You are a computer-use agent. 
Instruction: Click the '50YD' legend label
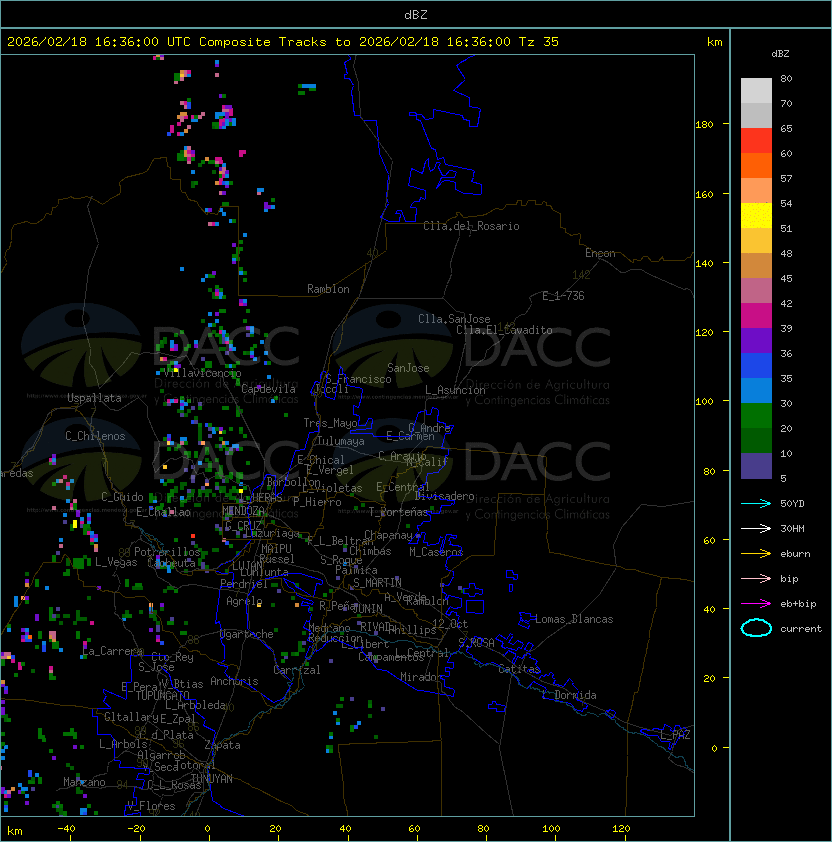pyautogui.click(x=792, y=503)
